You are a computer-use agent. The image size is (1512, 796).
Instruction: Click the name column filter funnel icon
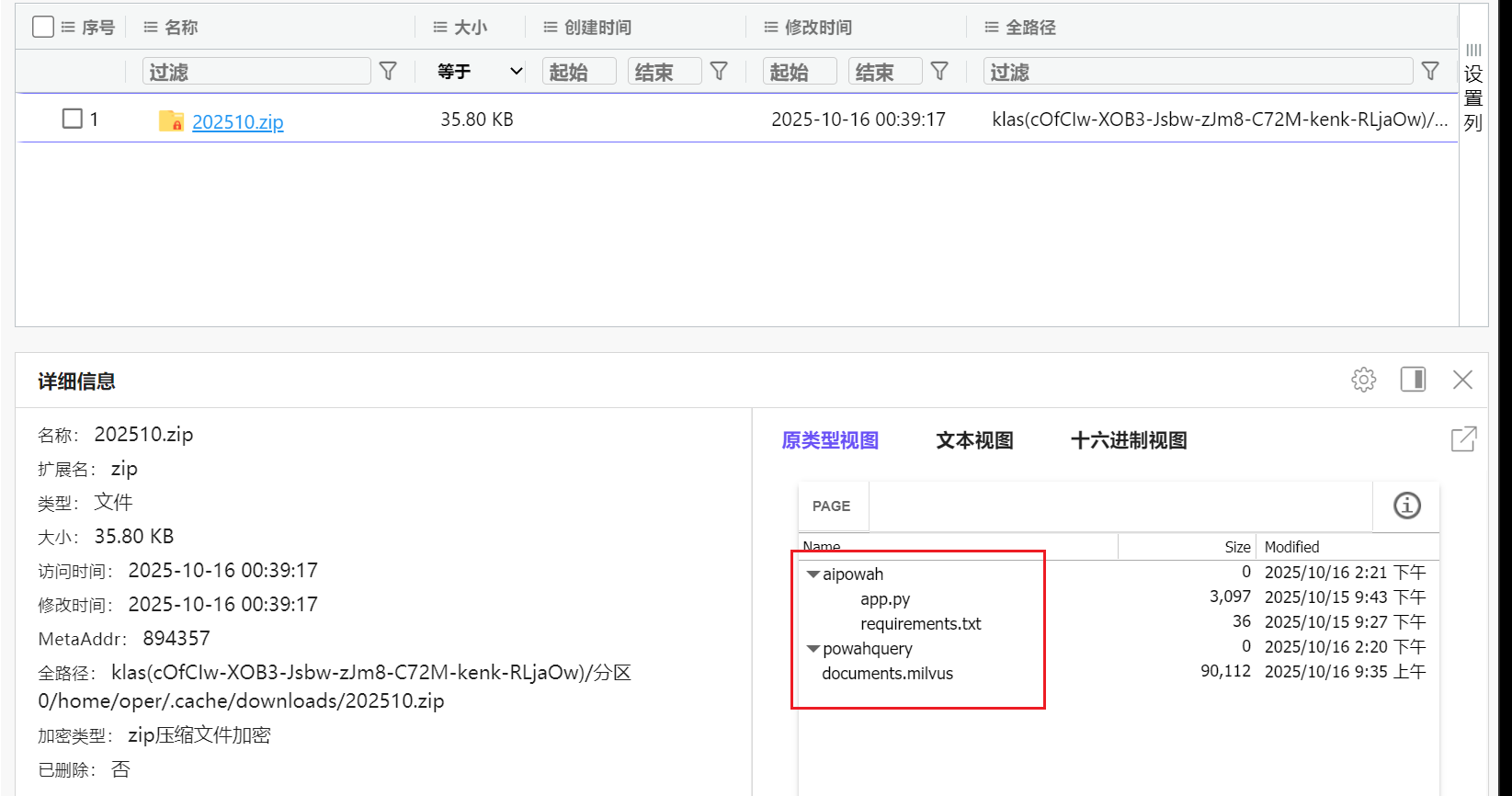tap(388, 72)
